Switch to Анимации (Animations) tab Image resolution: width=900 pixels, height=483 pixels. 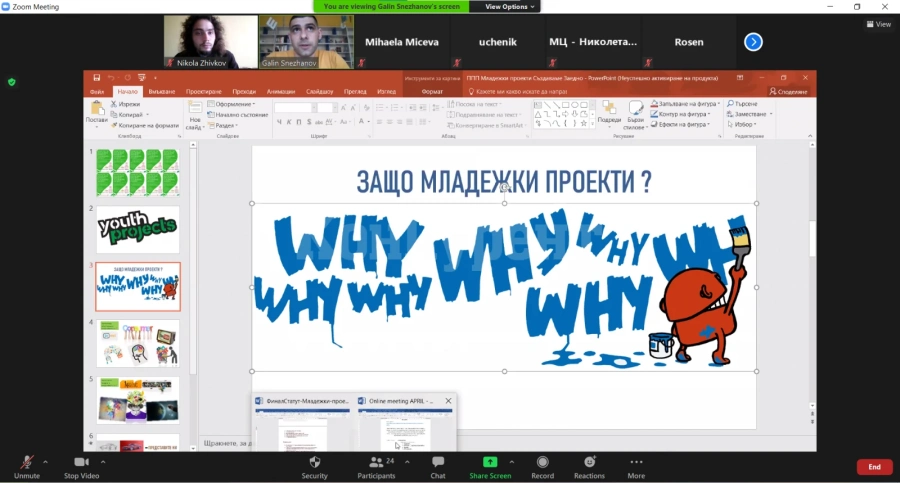click(x=281, y=92)
